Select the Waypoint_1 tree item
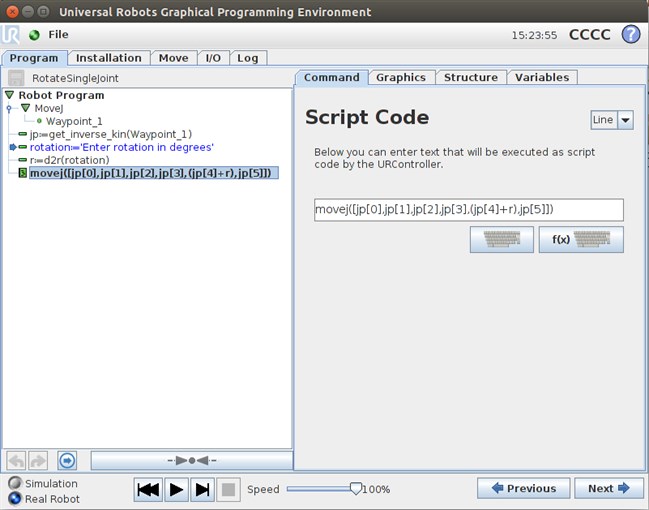This screenshot has height=510, width=649. tap(74, 121)
